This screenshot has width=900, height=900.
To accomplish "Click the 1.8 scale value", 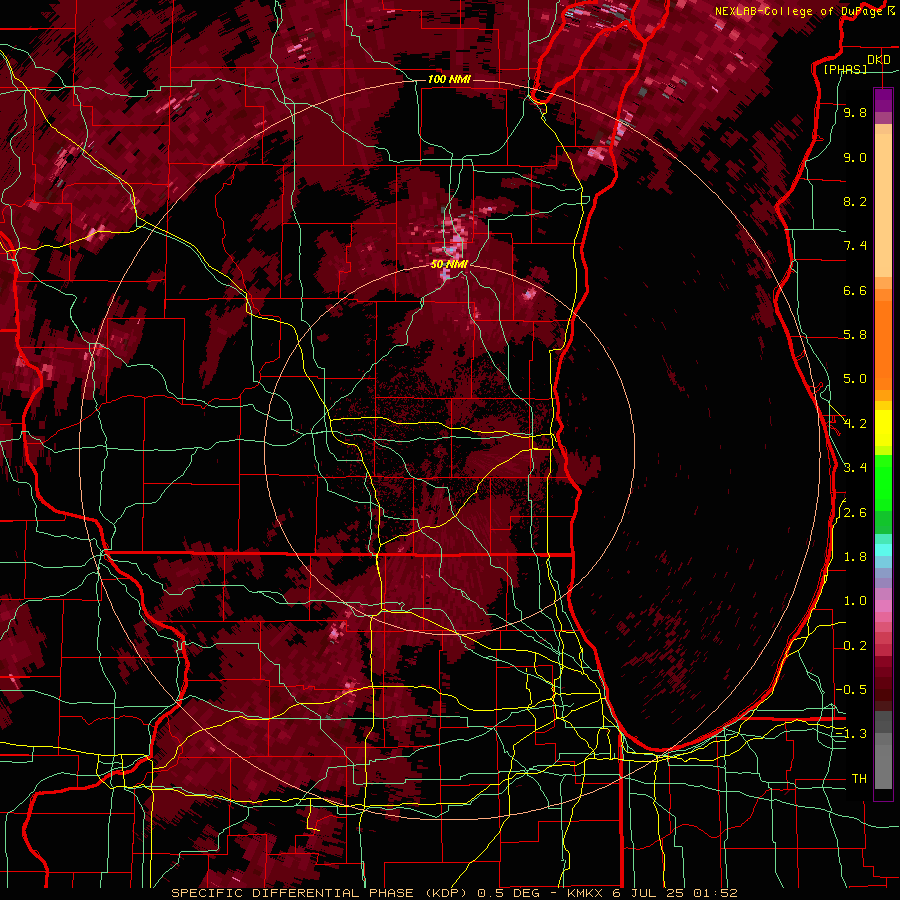I will (x=855, y=557).
